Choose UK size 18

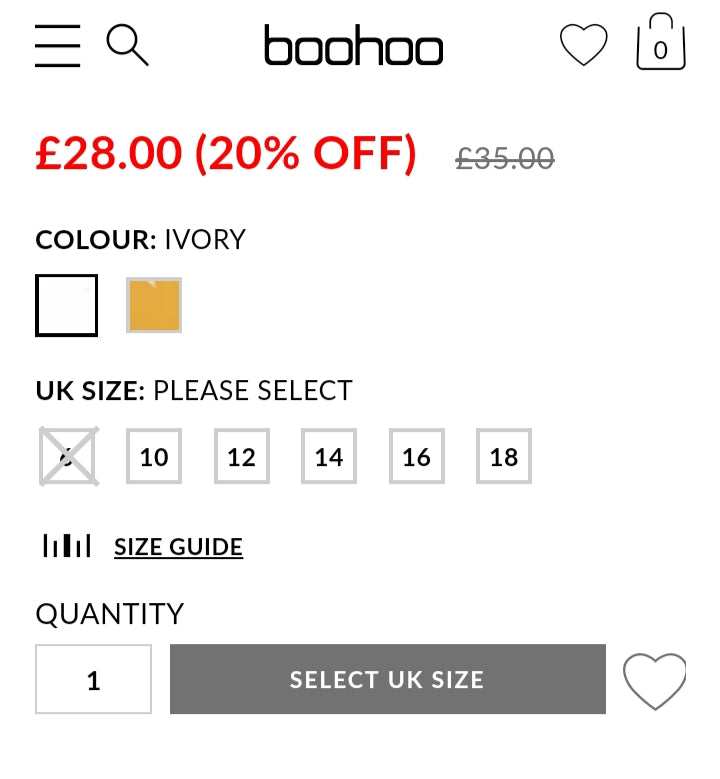(x=504, y=456)
